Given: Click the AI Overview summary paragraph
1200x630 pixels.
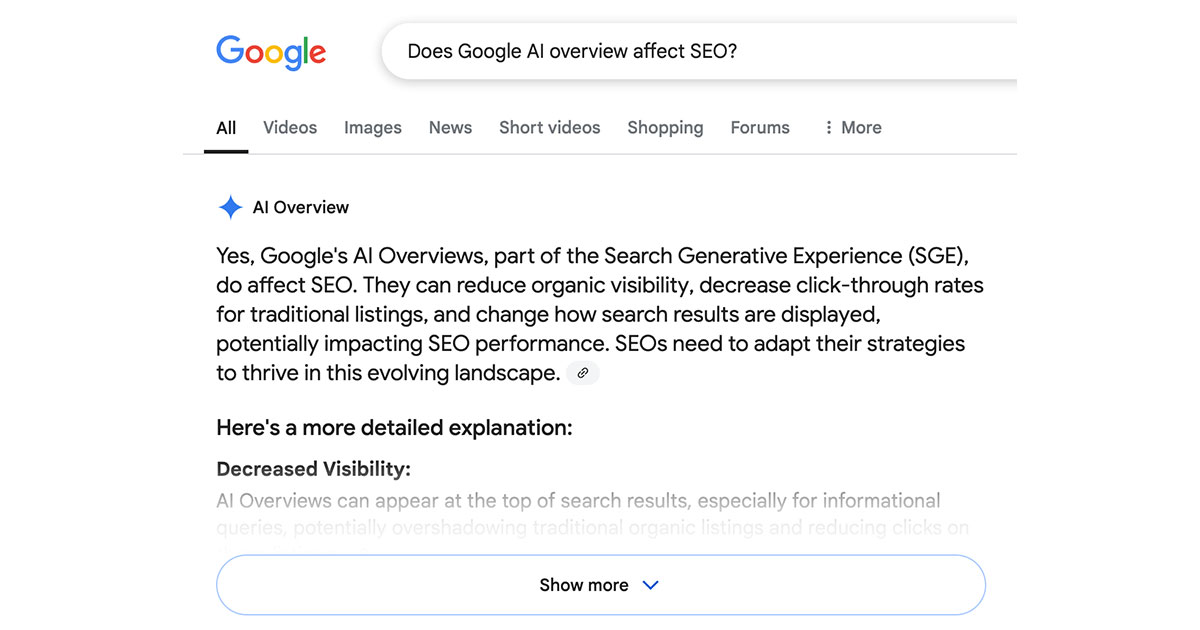Looking at the screenshot, I should click(x=600, y=315).
